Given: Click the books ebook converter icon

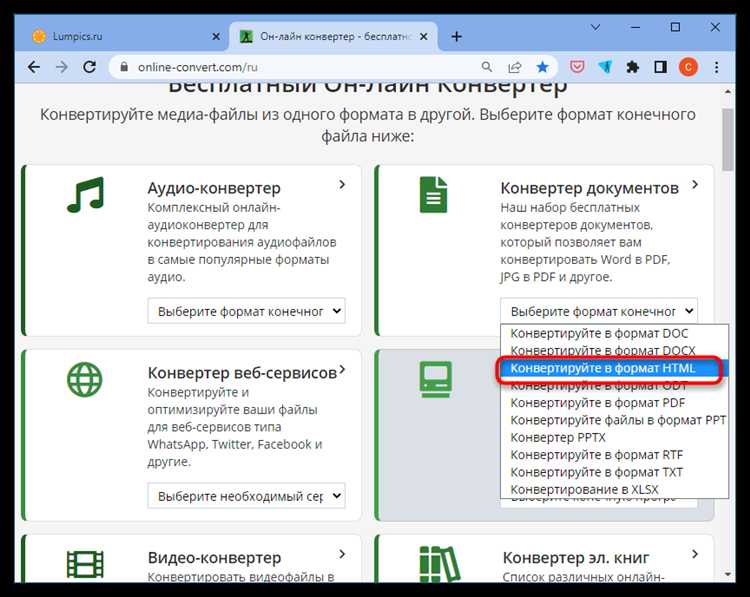Looking at the screenshot, I should (440, 564).
